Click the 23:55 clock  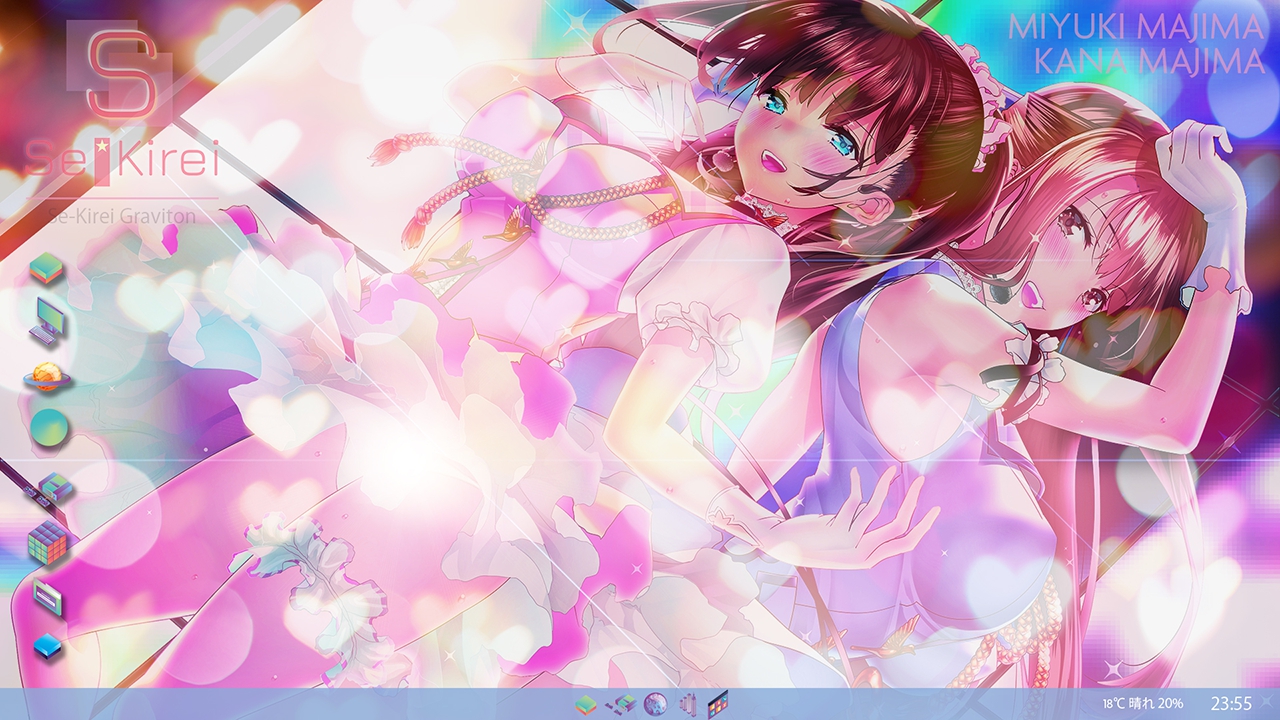pos(1231,703)
